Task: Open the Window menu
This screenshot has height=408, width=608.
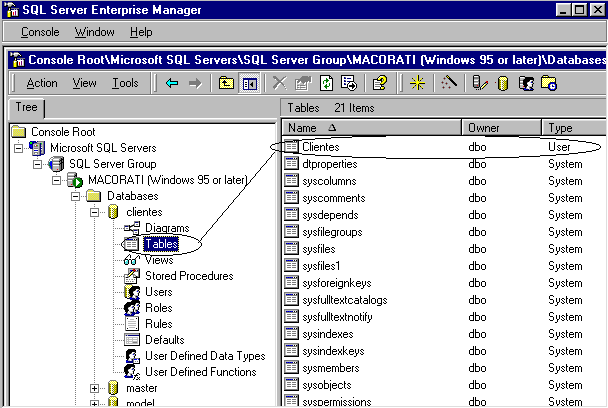Action: click(x=95, y=32)
